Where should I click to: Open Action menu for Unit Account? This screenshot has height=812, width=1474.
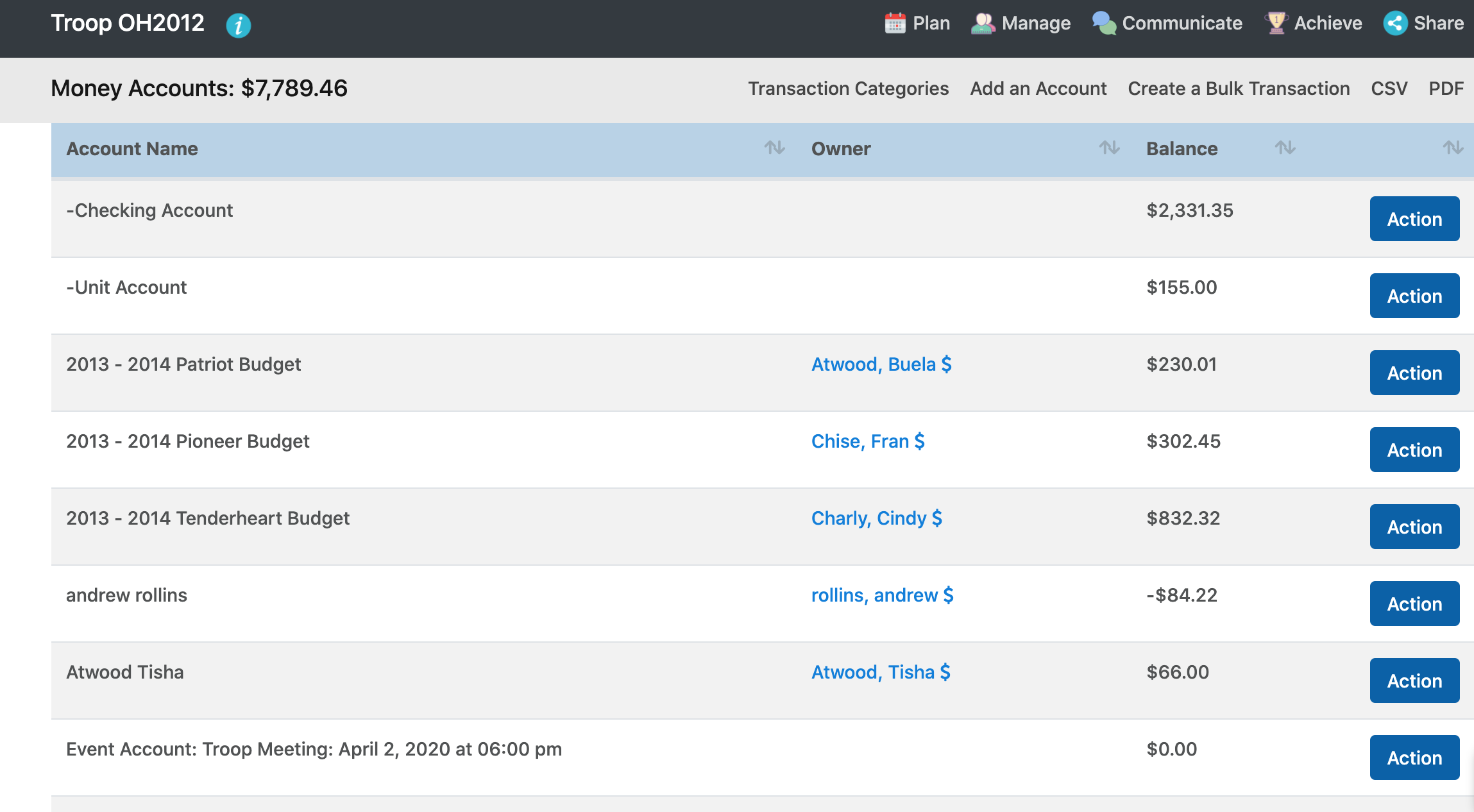(x=1414, y=296)
